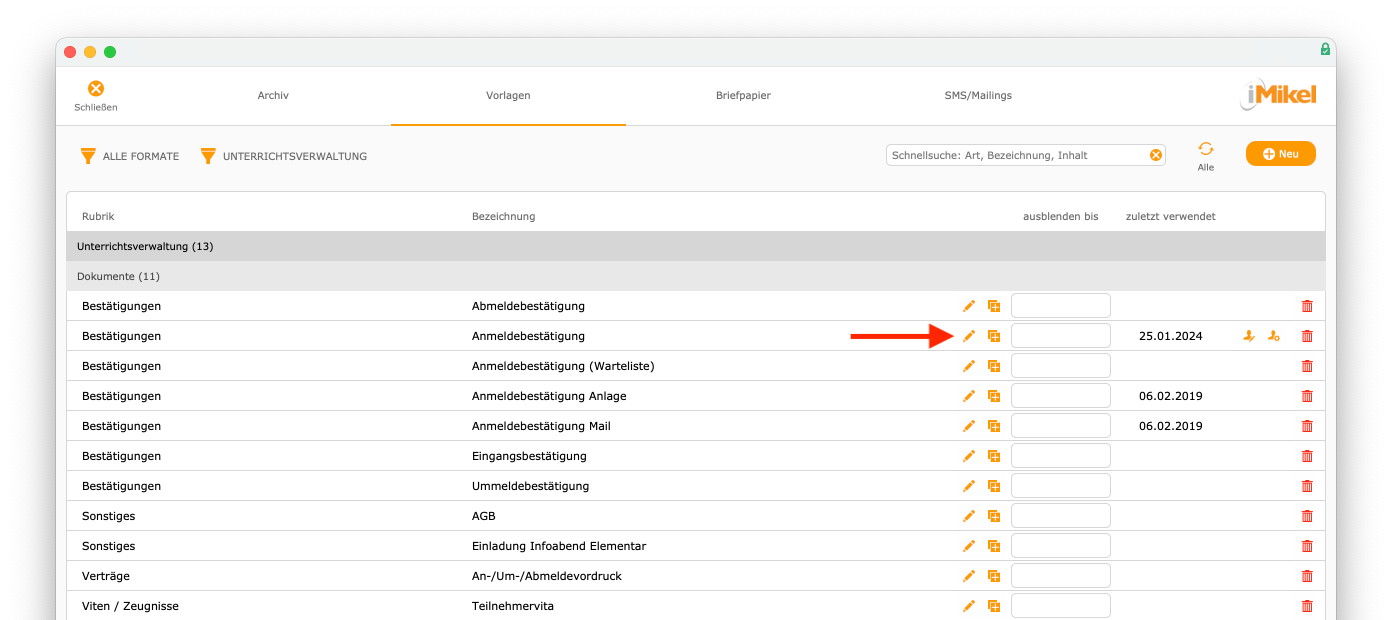This screenshot has width=1392, height=620.
Task: Duplicate the Einladung Infoabend Elementar template
Action: [994, 546]
